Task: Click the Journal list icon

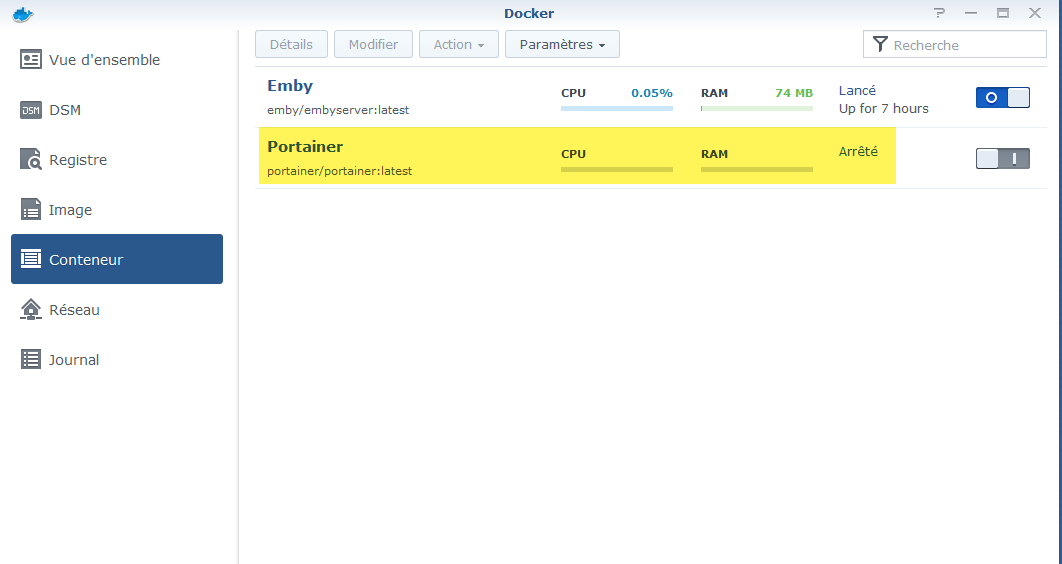Action: coord(31,360)
